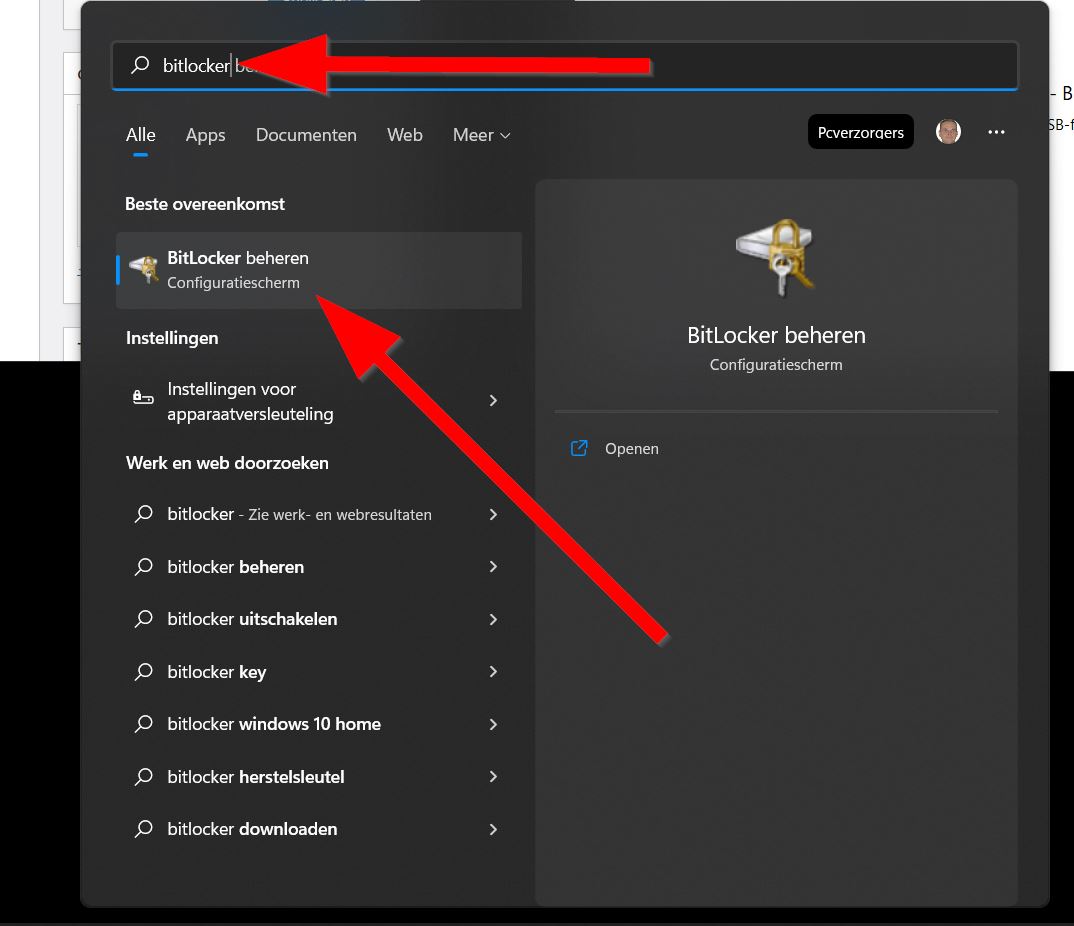
Task: Switch to the Documenten tab
Action: 306,135
